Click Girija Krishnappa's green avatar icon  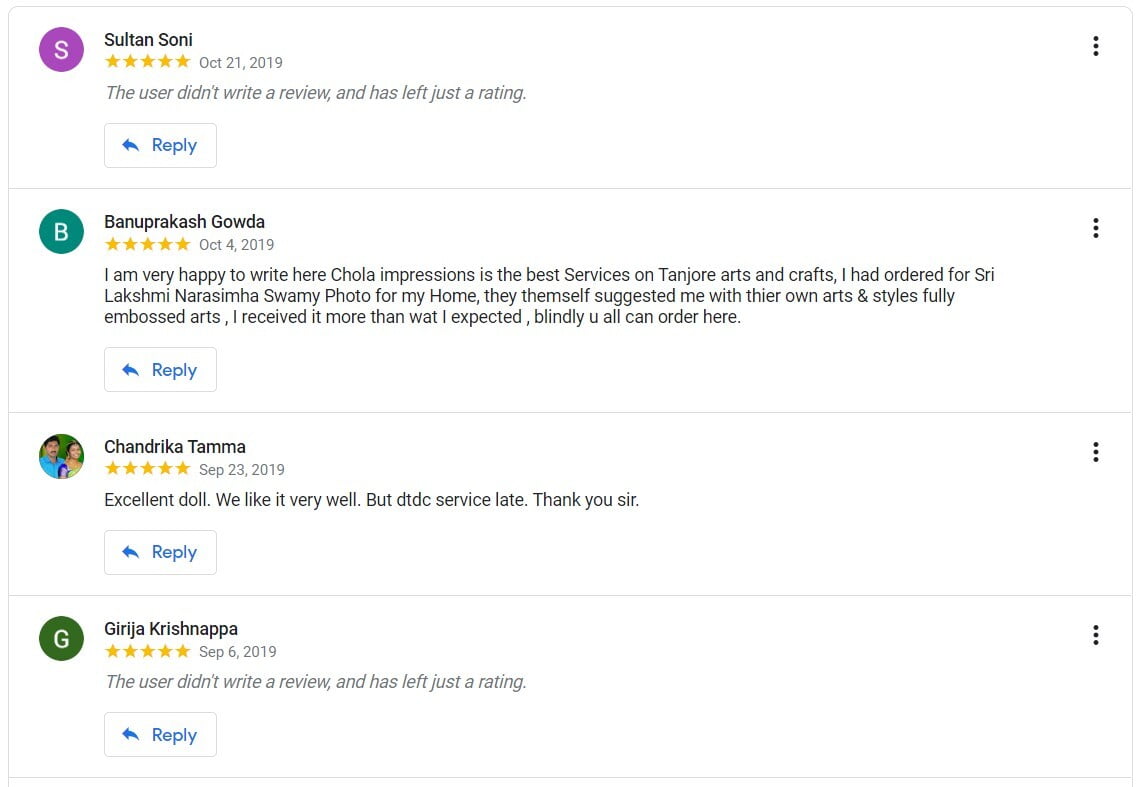pos(61,639)
